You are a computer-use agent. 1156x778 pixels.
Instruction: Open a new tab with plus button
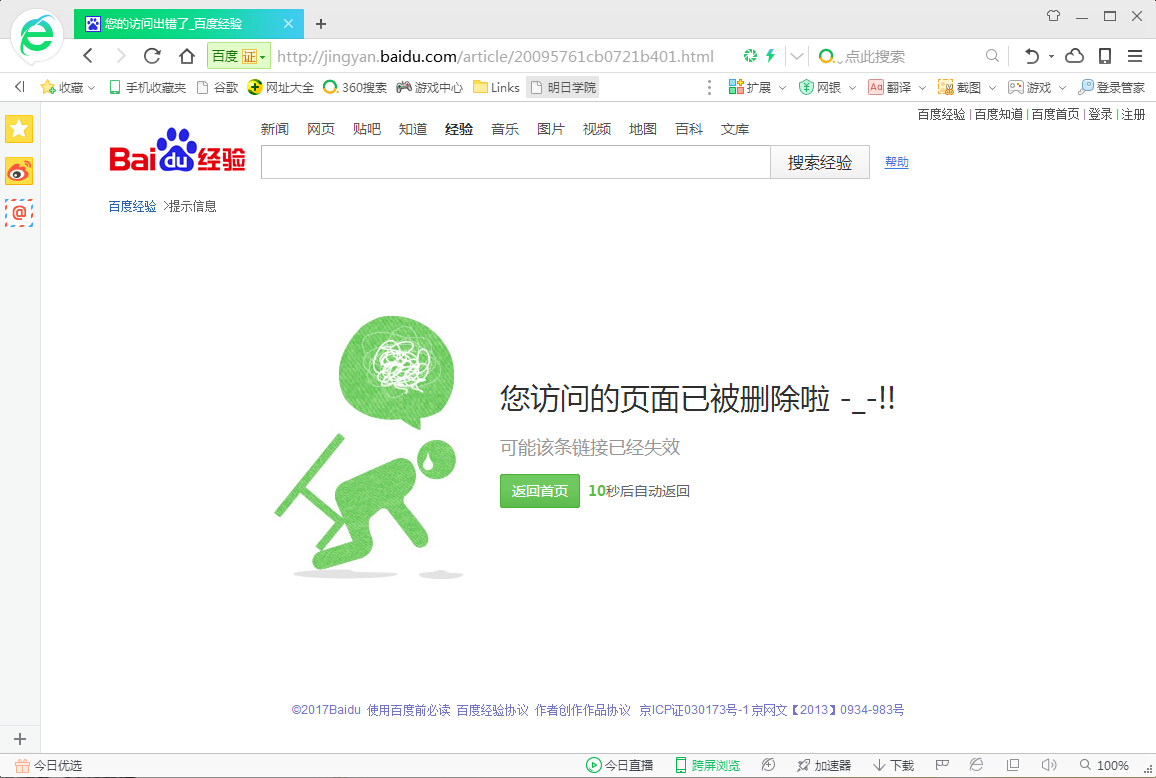[x=321, y=24]
